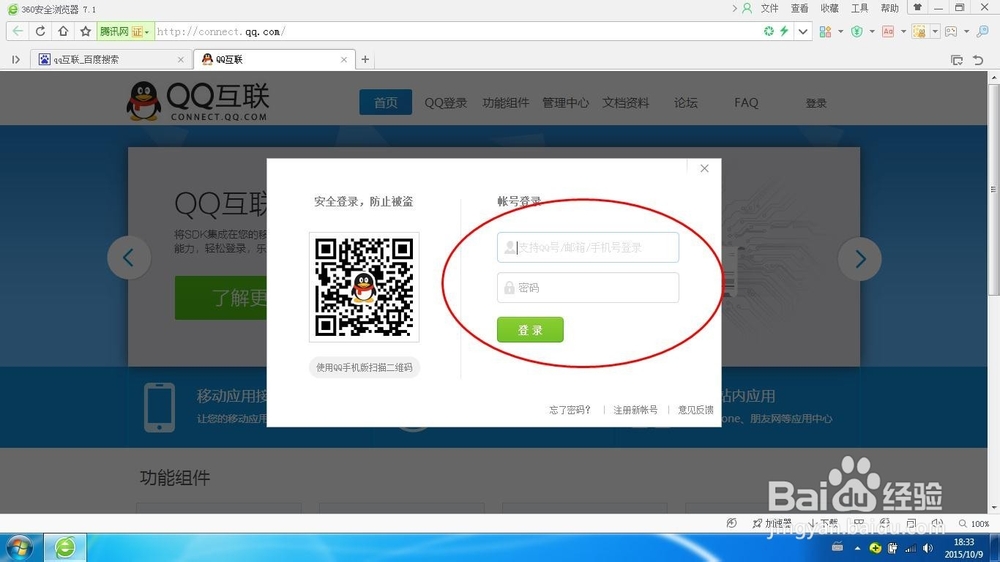Image resolution: width=1000 pixels, height=562 pixels.
Task: Click the 使用QQ手机版扫描二维码 button
Action: [x=364, y=367]
